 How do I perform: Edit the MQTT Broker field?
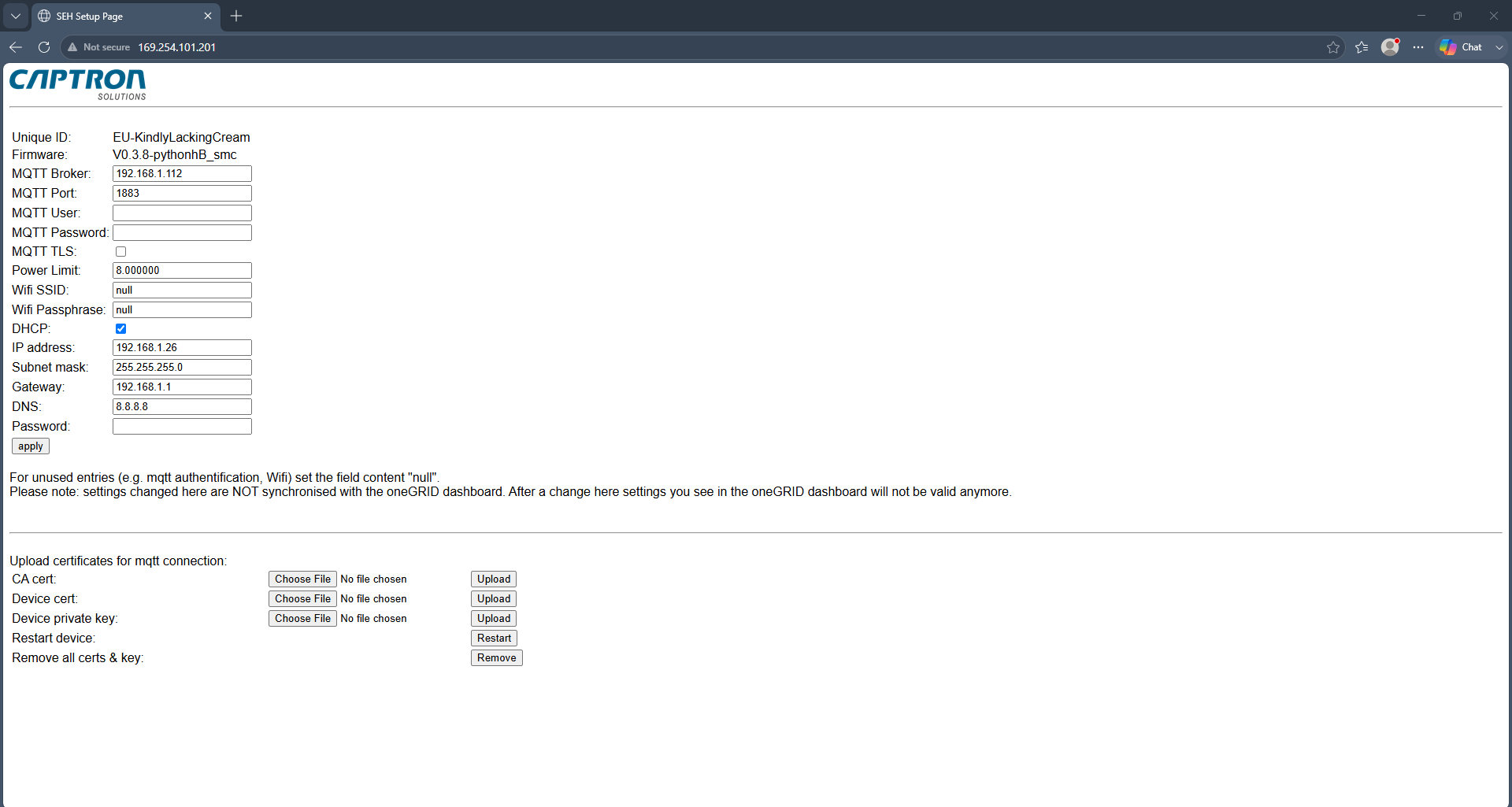click(x=182, y=173)
